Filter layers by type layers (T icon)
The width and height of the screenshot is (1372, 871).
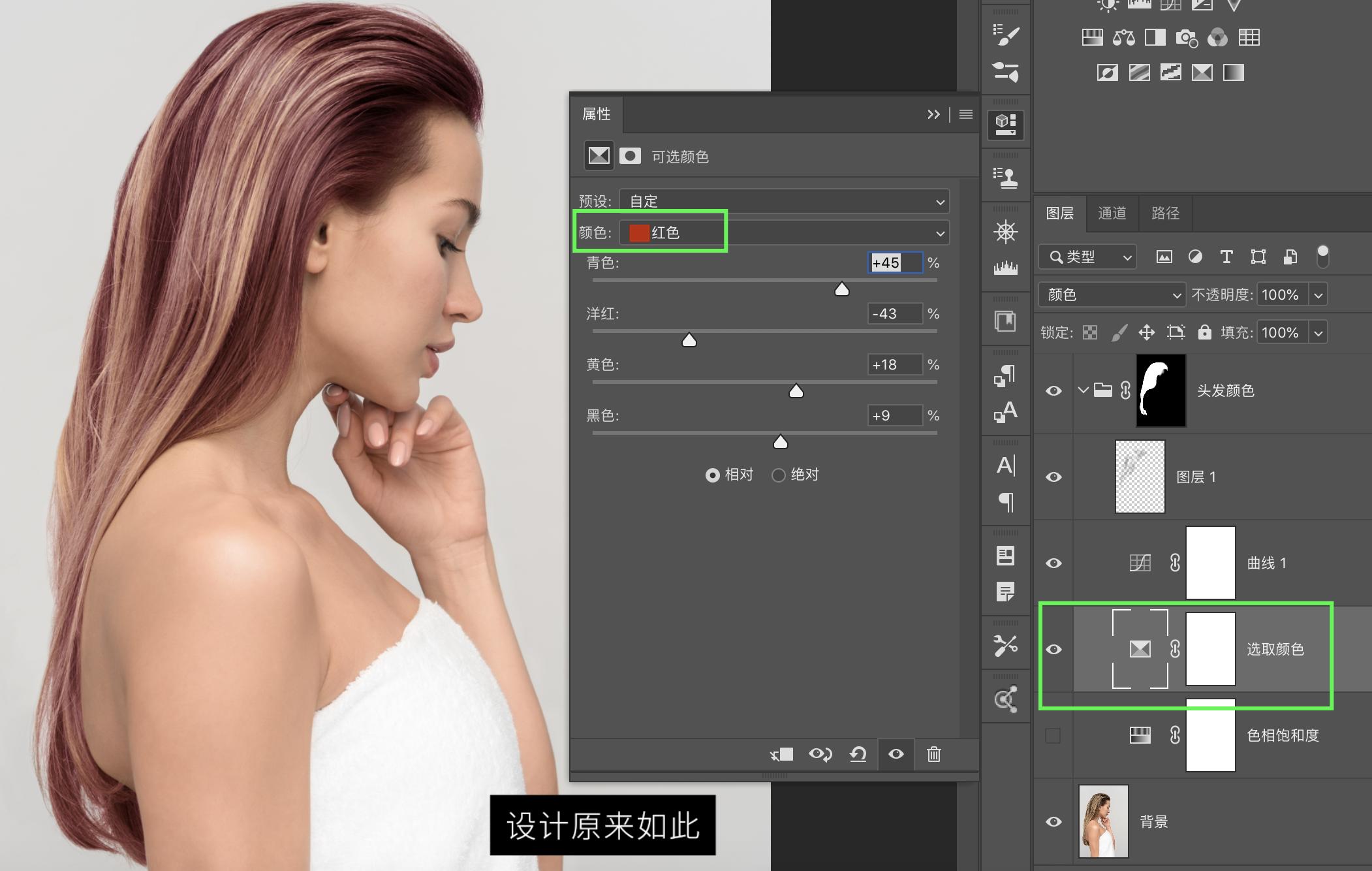click(1226, 257)
